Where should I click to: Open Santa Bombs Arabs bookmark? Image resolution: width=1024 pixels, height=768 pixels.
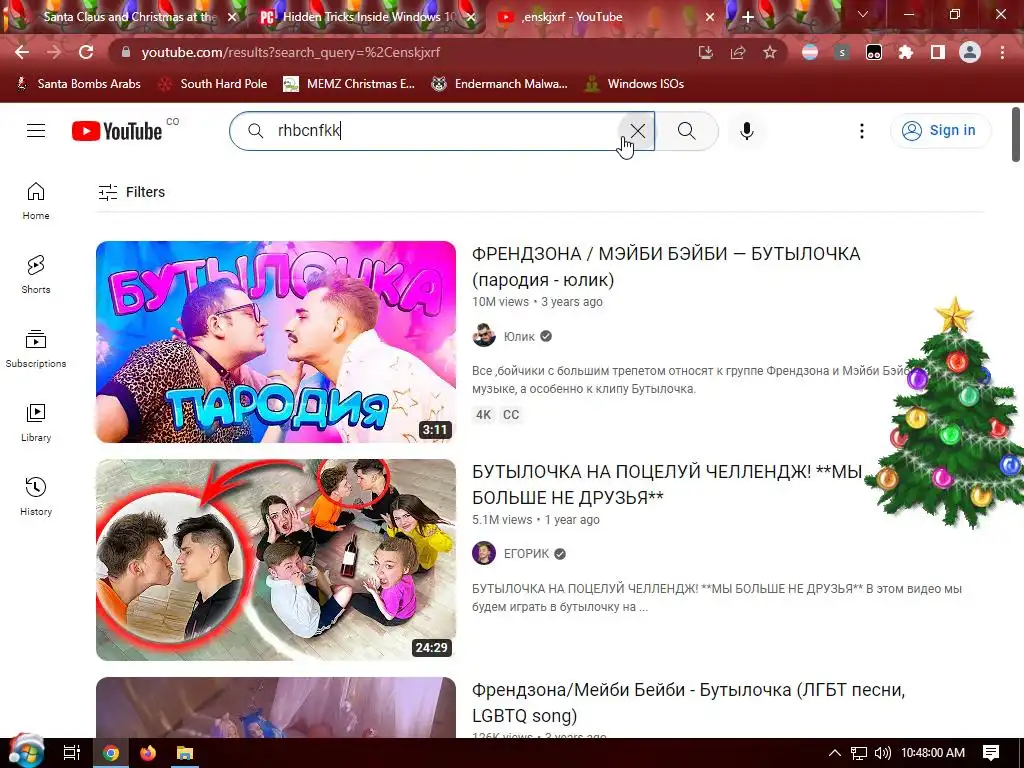click(79, 84)
